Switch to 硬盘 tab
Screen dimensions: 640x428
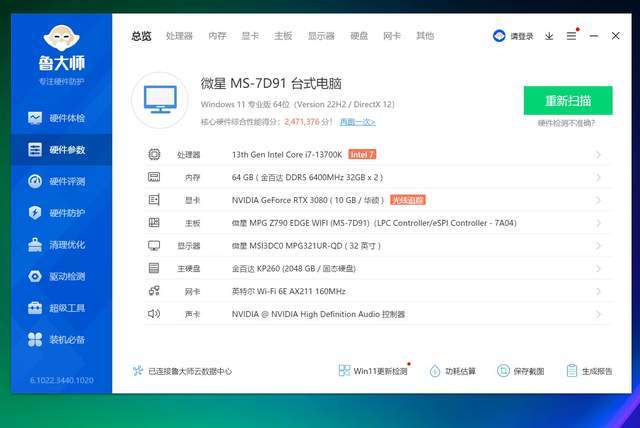(359, 36)
